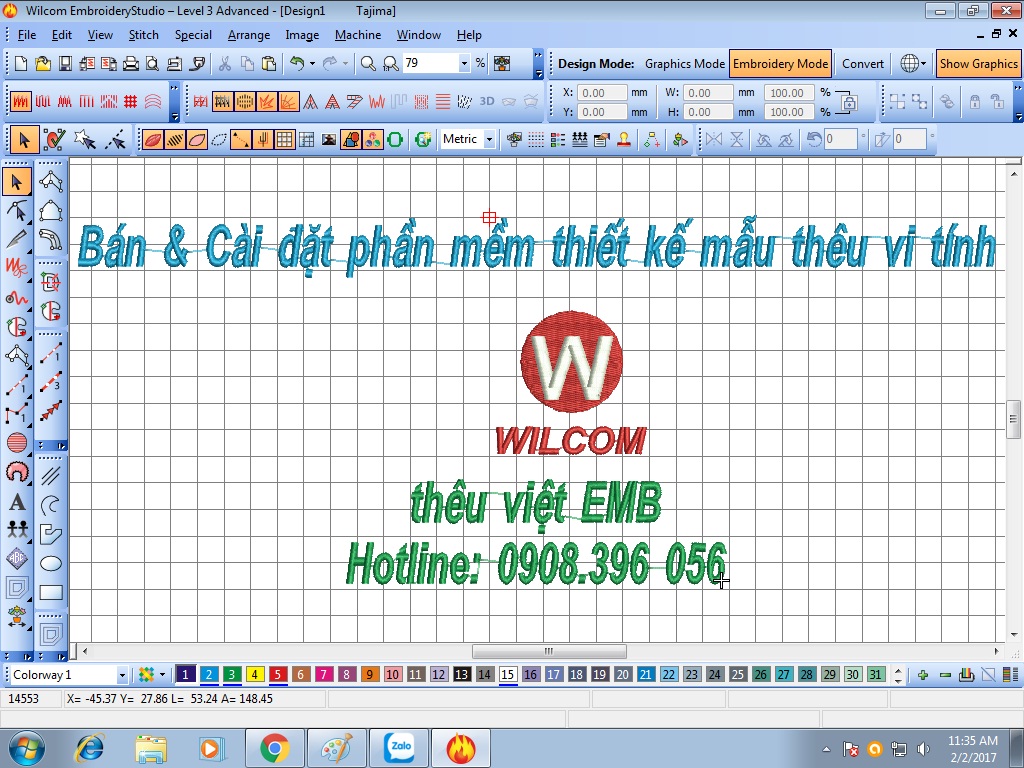Image resolution: width=1024 pixels, height=768 pixels.
Task: Select colour swatch 2 (blue)
Action: click(209, 674)
